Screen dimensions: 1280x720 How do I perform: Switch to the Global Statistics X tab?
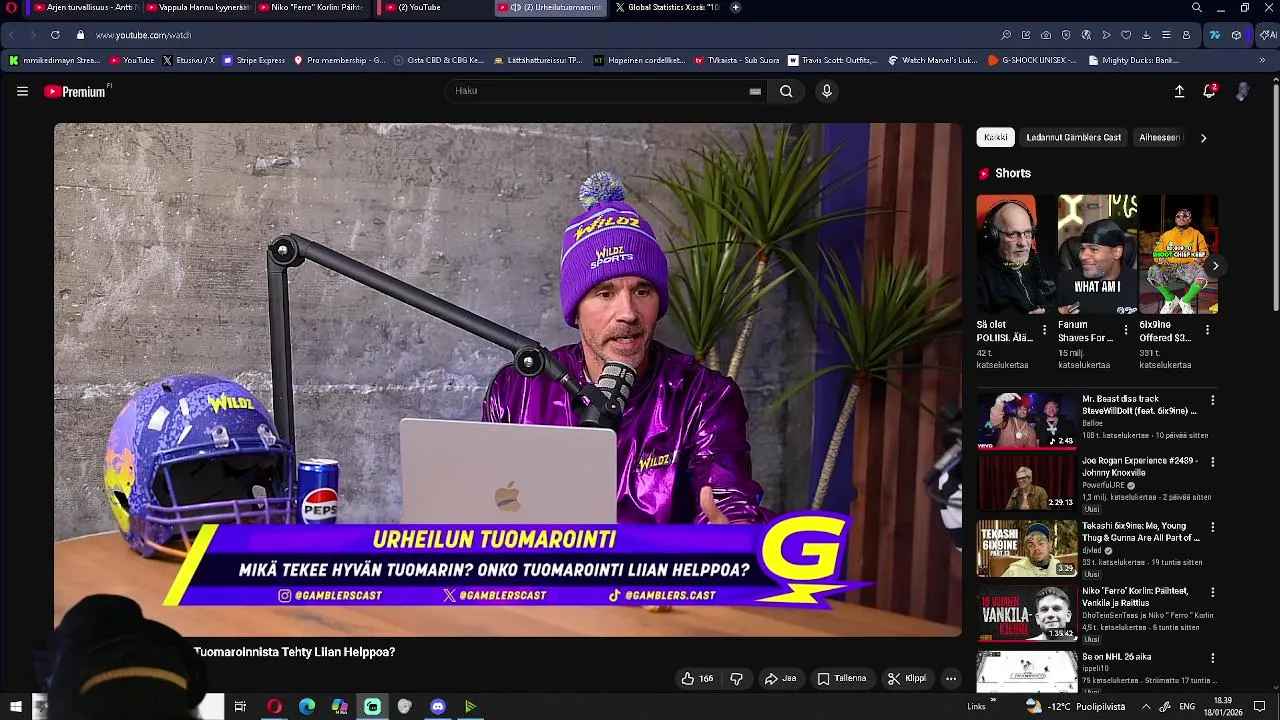coord(667,7)
